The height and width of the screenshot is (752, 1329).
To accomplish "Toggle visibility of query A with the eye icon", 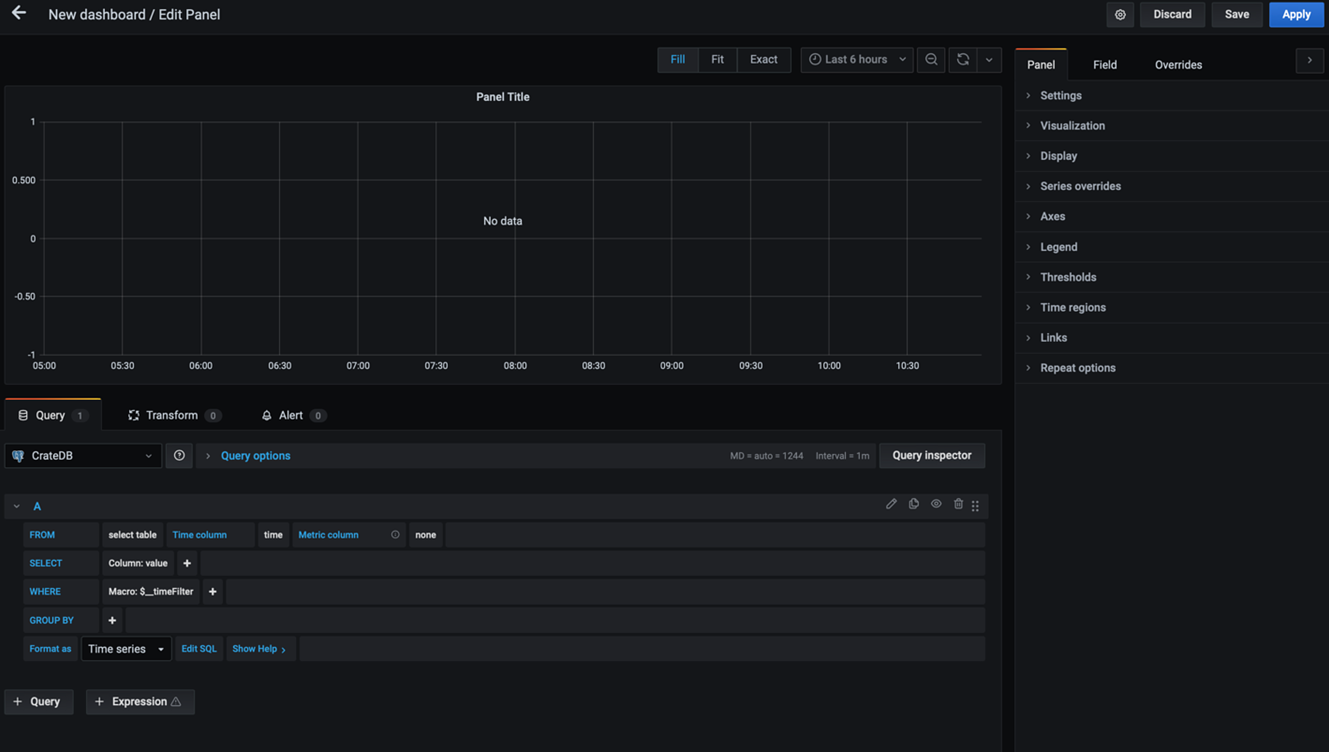I will 936,504.
